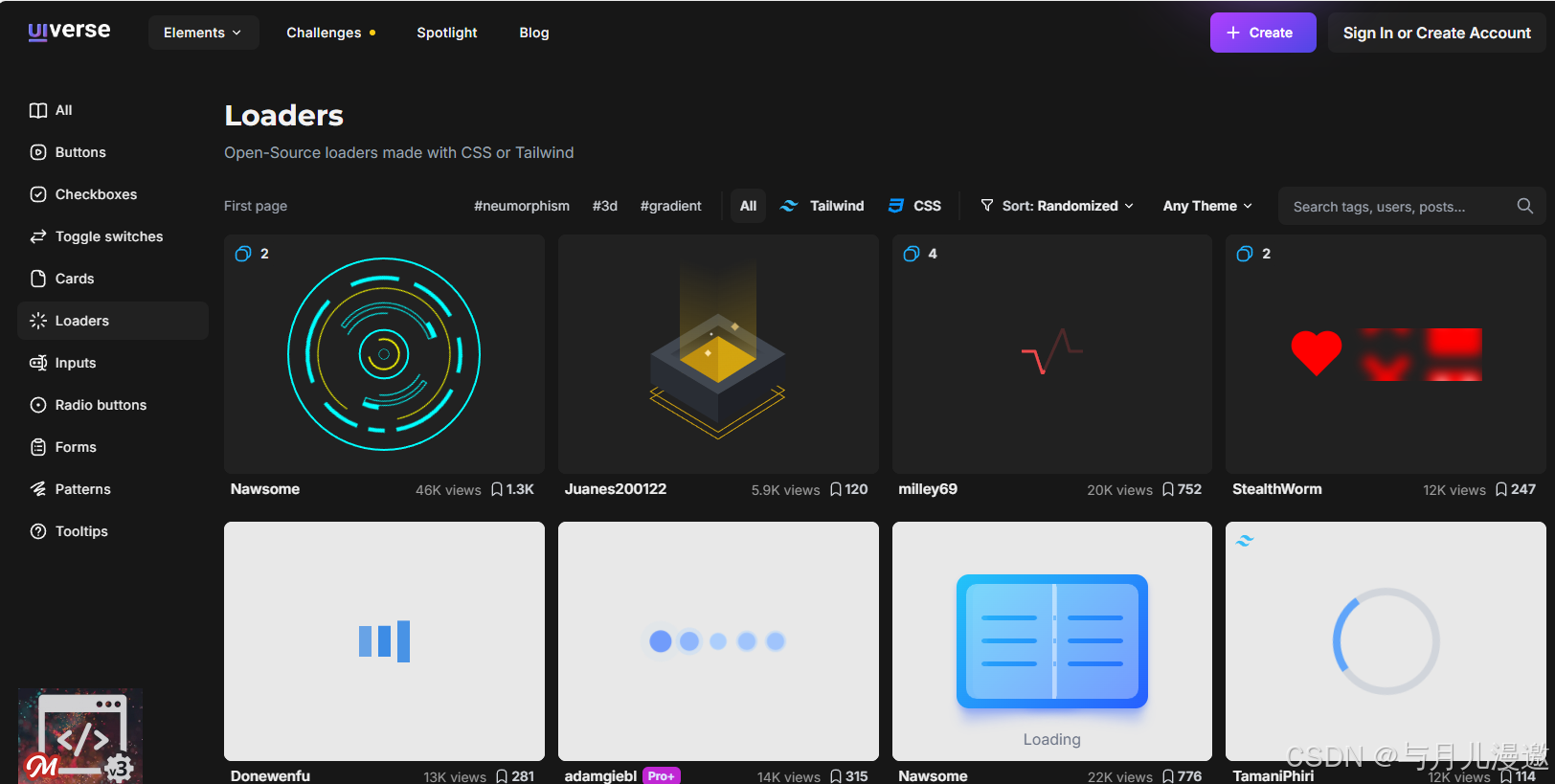Click the Tailwind badge on TamaniPhiri's card
Image resolution: width=1555 pixels, height=784 pixels.
click(1245, 541)
